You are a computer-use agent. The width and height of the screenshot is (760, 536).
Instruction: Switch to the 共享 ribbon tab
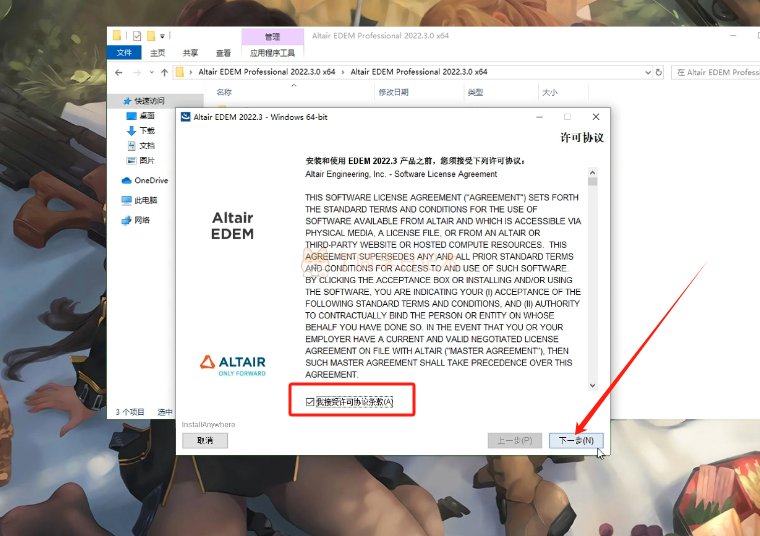tap(190, 53)
